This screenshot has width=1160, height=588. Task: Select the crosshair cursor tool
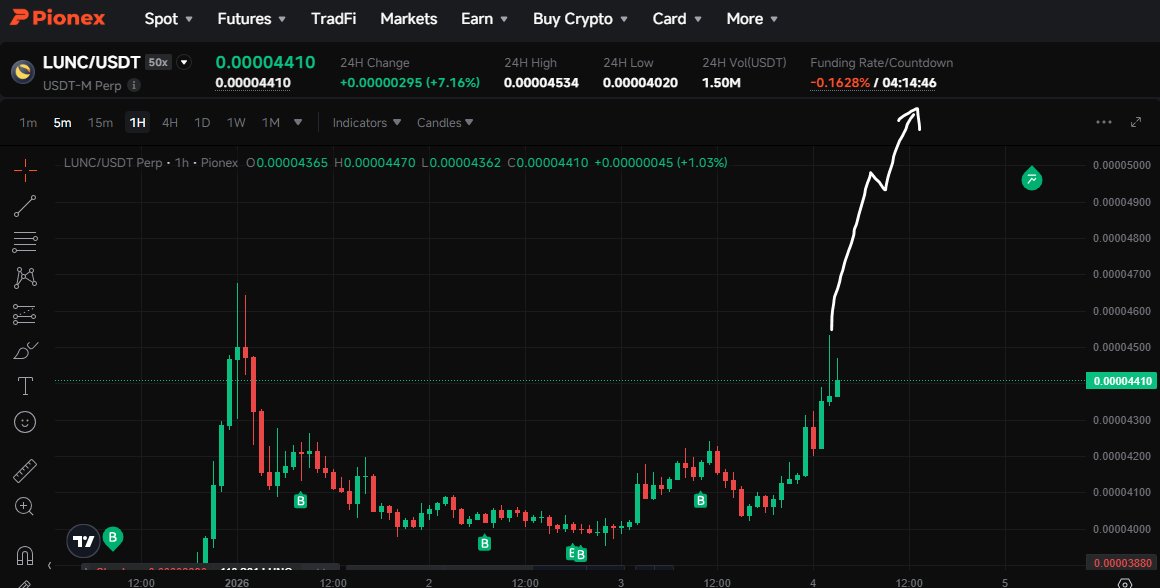(25, 170)
